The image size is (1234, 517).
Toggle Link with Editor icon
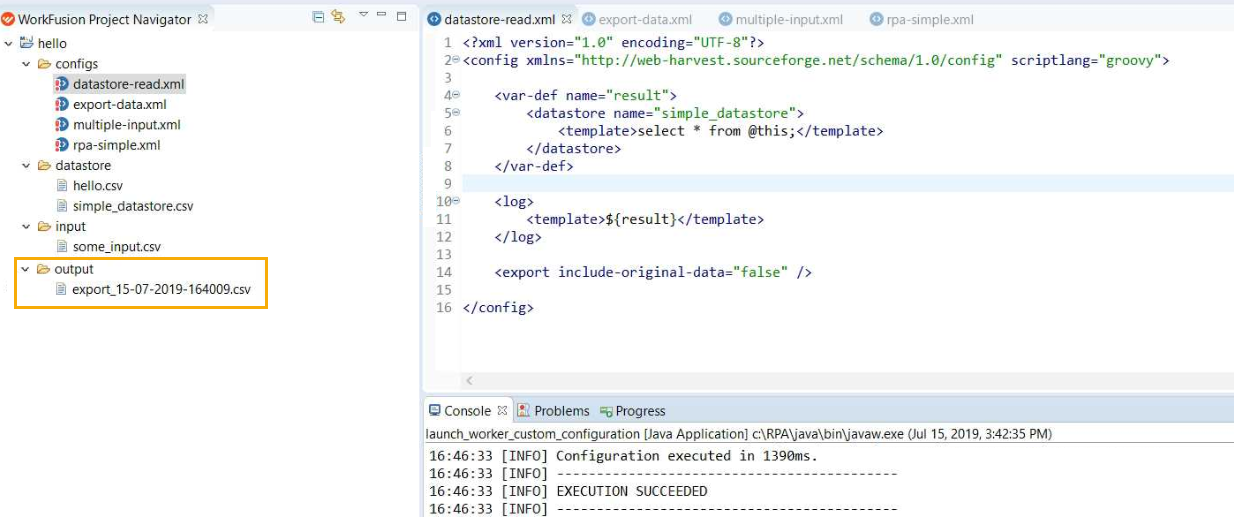coord(337,17)
